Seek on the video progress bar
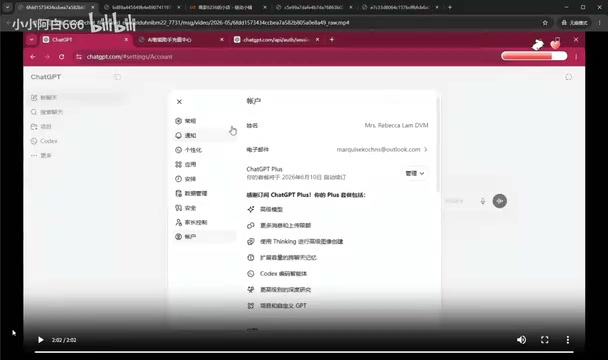This screenshot has height=360, width=608. tap(304, 352)
